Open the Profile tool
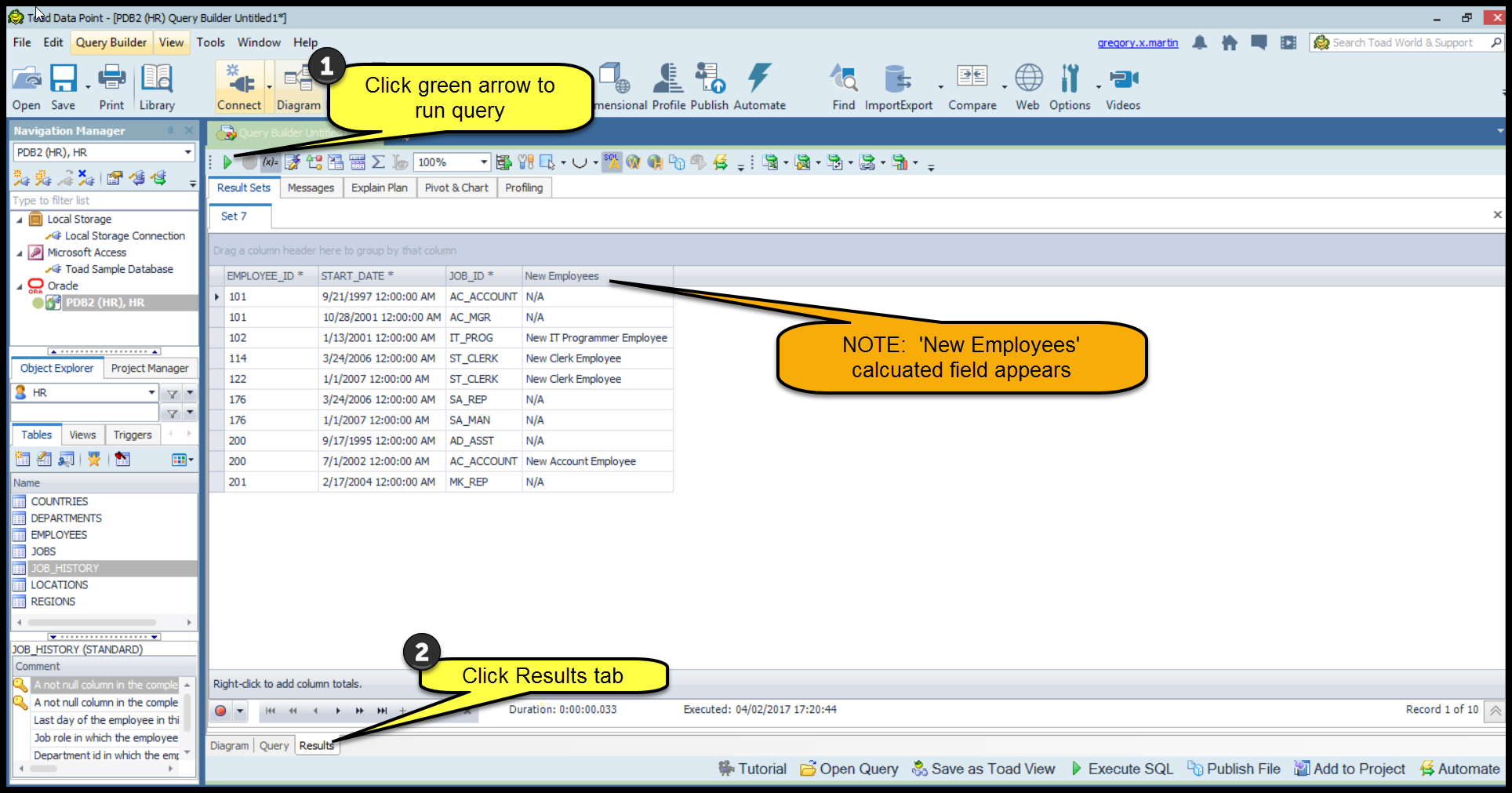The image size is (1512, 793). 669,87
